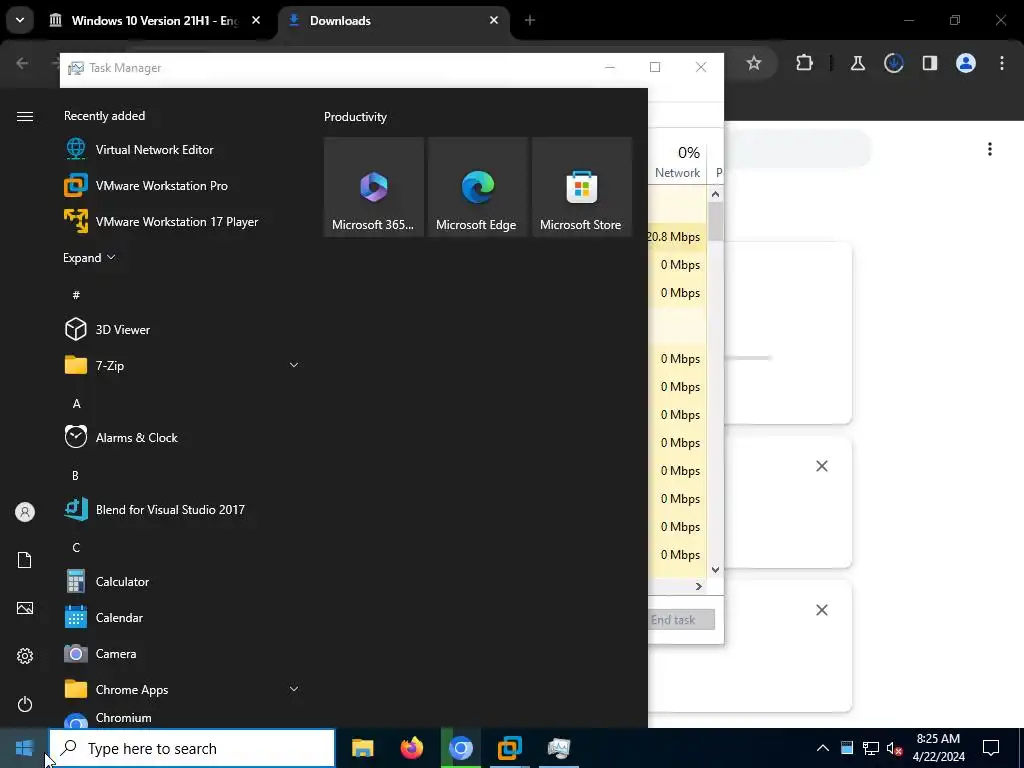Open the Power options icon

(25, 704)
